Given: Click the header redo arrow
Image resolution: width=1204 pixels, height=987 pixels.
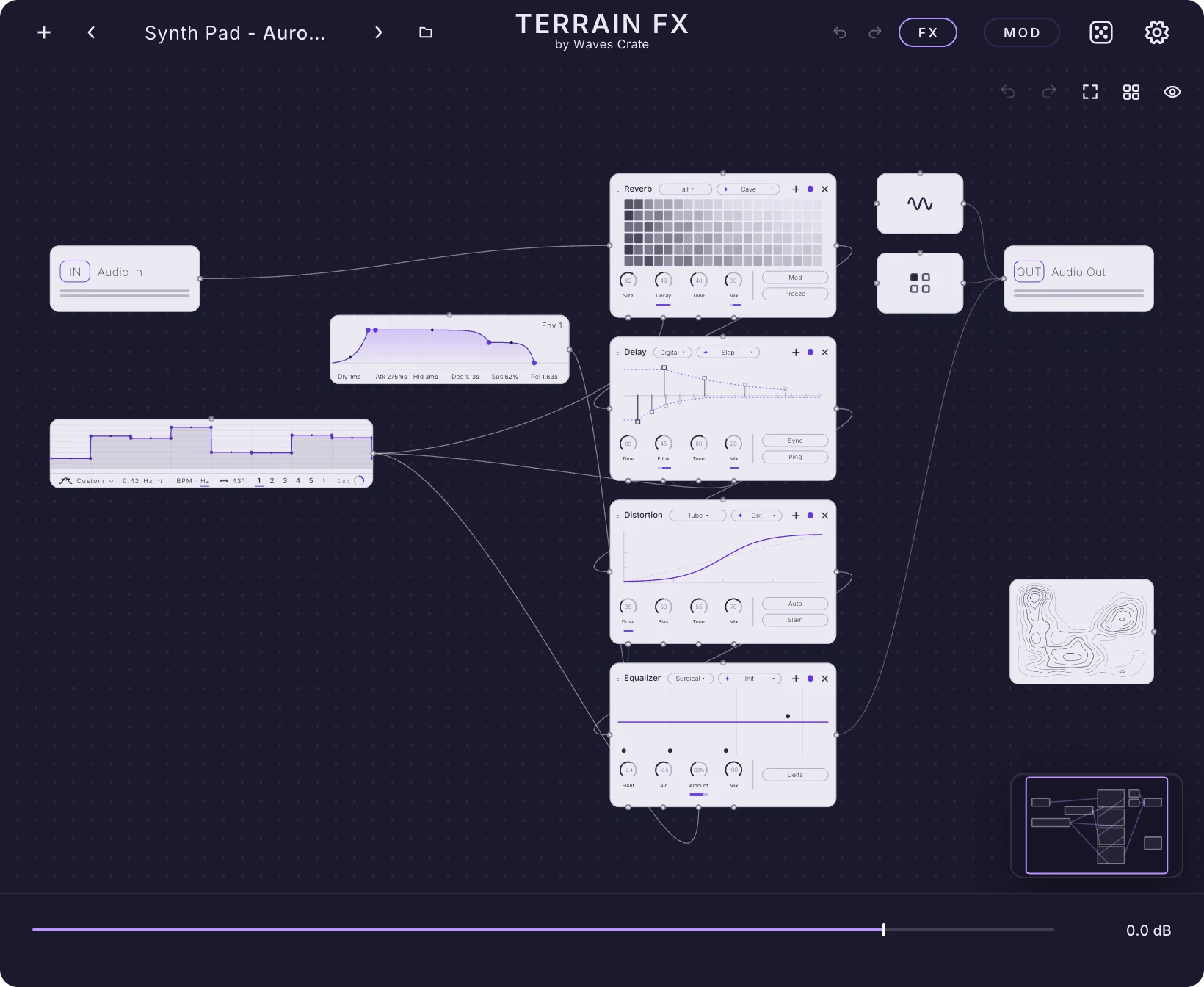Looking at the screenshot, I should tap(875, 32).
